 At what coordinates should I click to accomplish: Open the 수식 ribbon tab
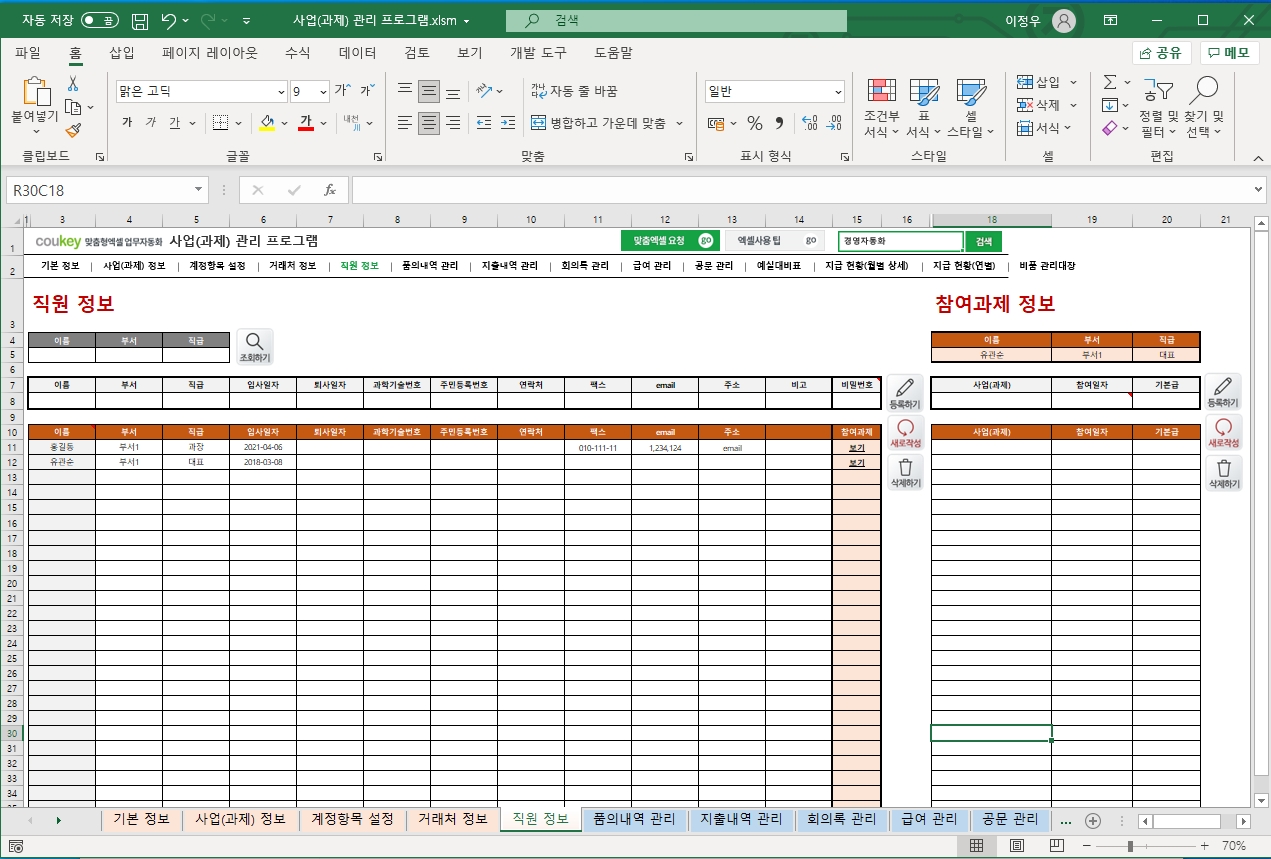(x=298, y=53)
